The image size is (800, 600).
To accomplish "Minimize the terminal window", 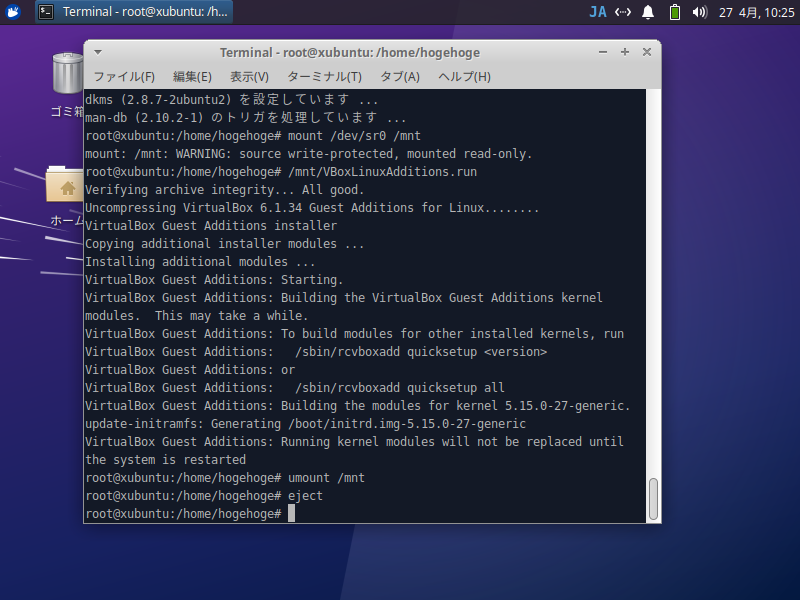I will click(603, 52).
